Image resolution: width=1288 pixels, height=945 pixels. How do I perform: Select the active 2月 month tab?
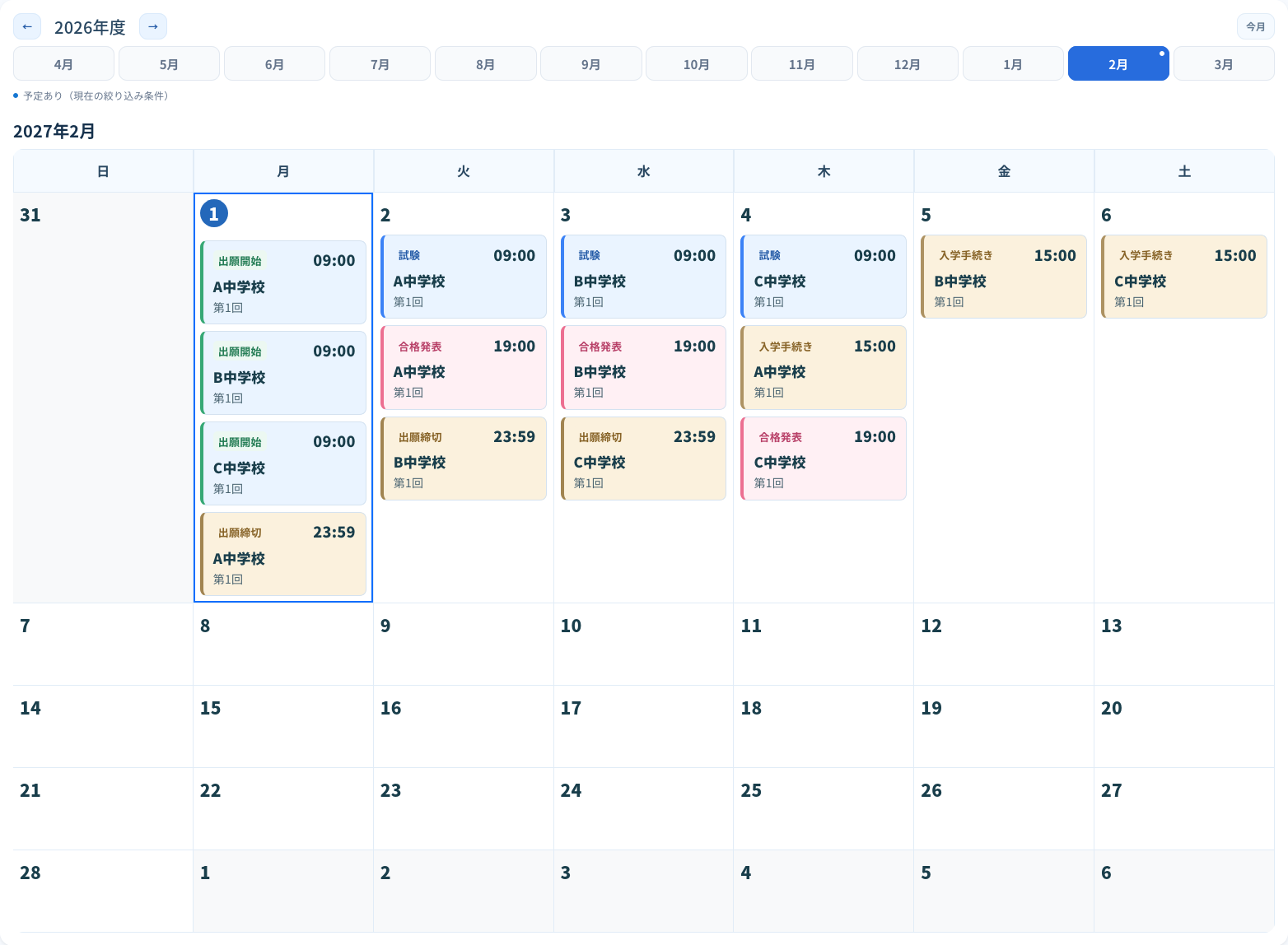click(1118, 63)
